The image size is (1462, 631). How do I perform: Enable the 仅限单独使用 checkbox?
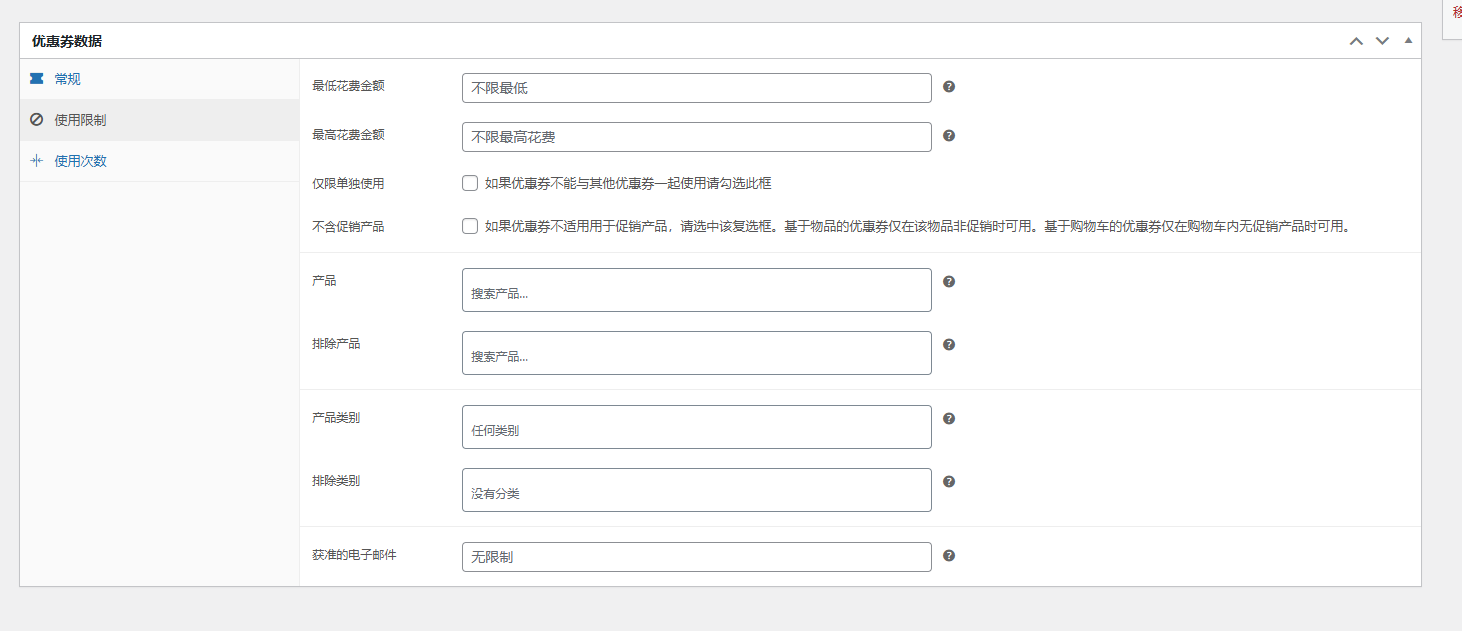pos(469,183)
